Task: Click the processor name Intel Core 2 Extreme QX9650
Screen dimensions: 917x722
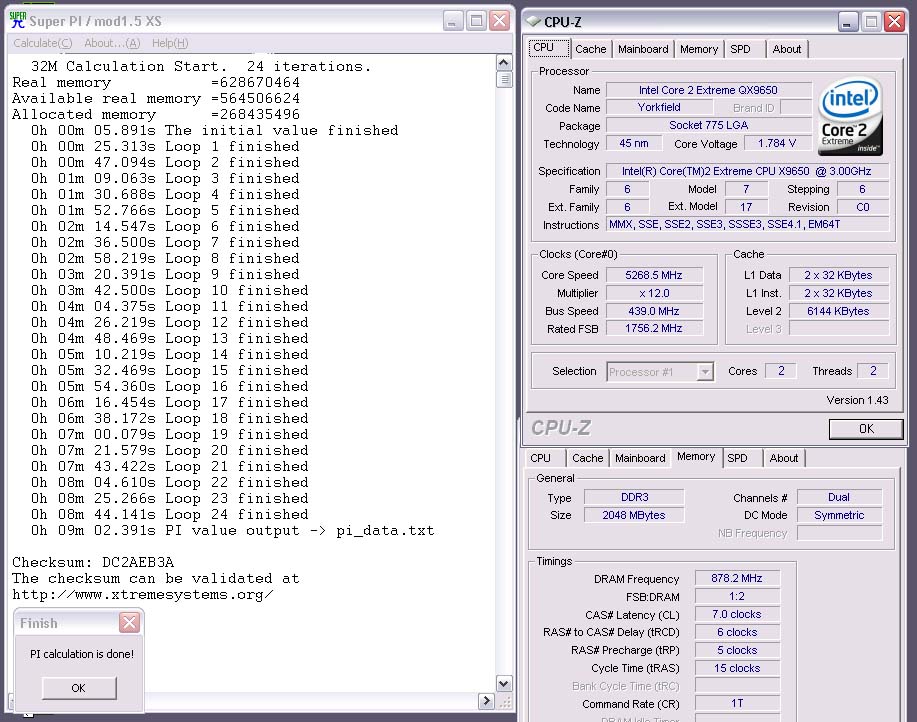Action: [708, 90]
